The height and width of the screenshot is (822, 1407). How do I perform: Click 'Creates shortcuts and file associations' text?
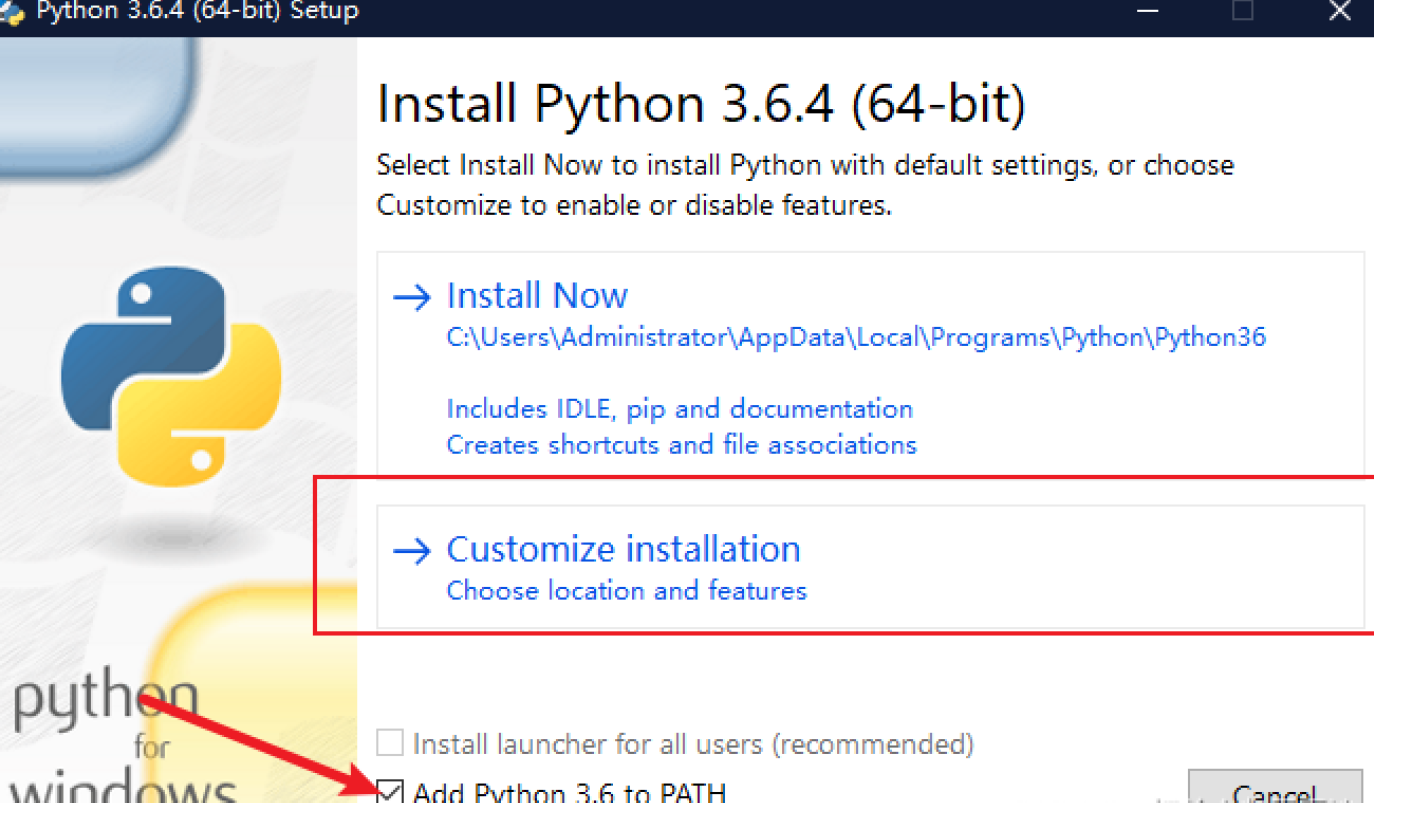[x=681, y=444]
